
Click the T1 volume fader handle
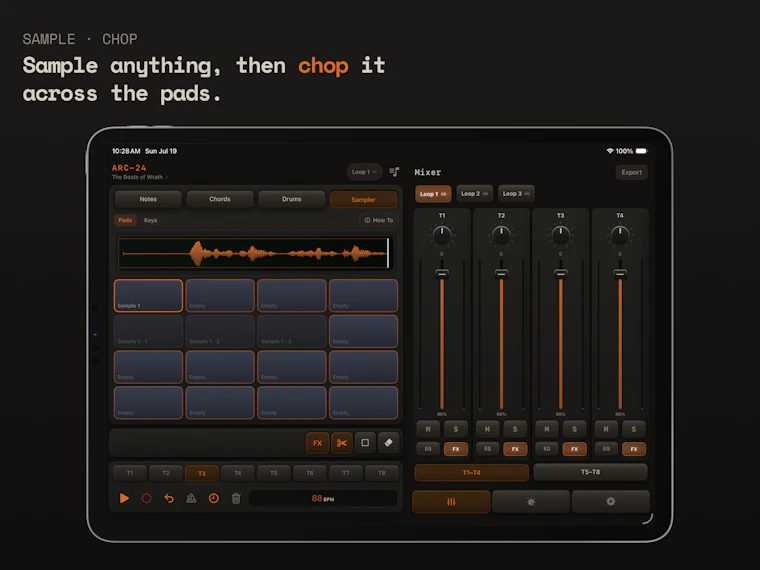pos(442,273)
